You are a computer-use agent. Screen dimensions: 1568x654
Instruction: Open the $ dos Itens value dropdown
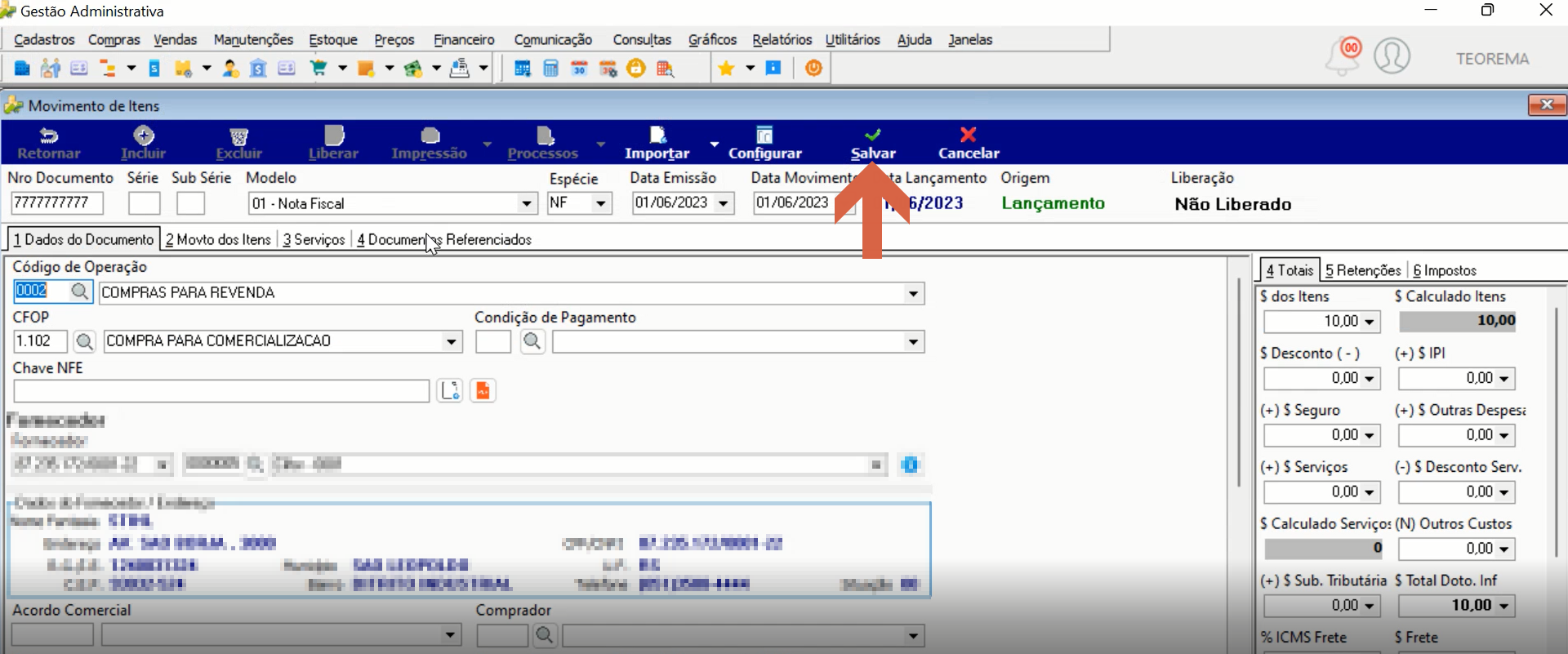coord(1370,322)
